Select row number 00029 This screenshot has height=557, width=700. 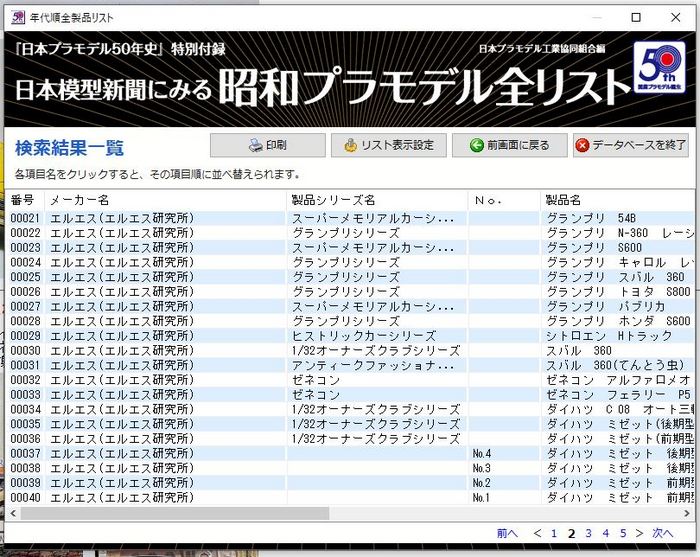(x=25, y=336)
